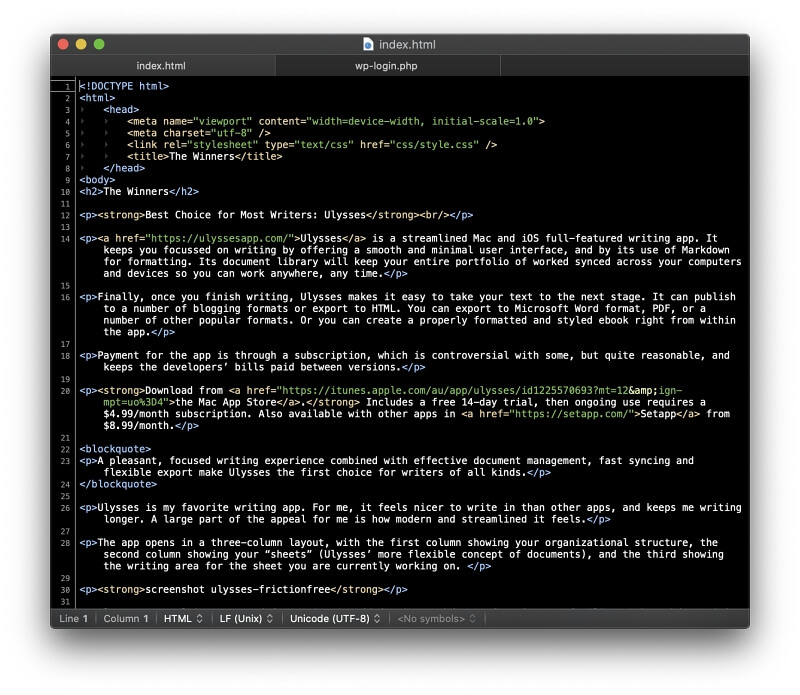
Task: Click "the Mac App Store" link text
Action: coord(226,402)
